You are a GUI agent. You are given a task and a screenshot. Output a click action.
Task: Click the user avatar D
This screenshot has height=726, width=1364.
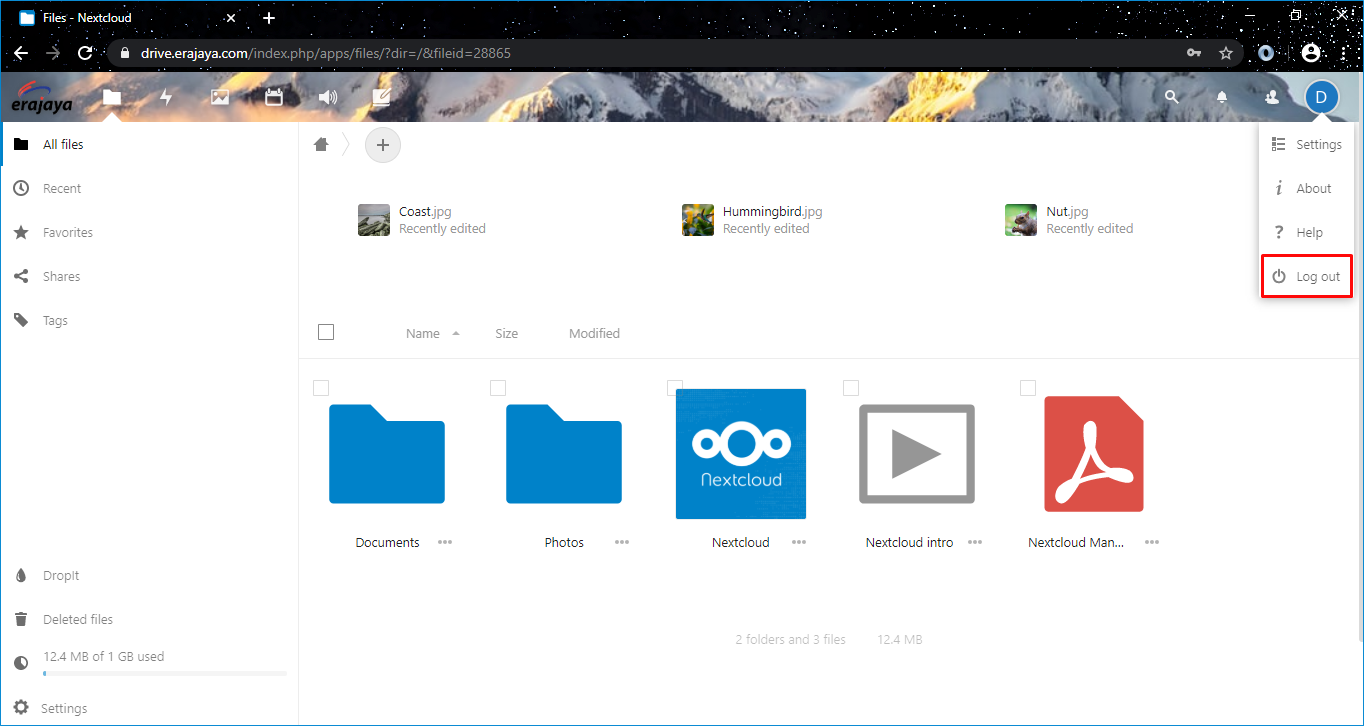[x=1321, y=97]
